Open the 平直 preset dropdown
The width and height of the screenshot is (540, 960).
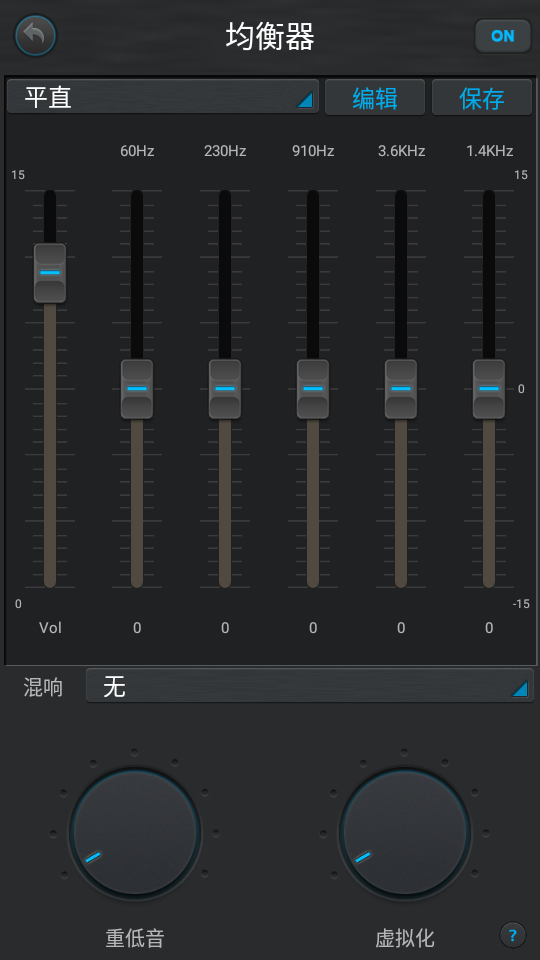point(163,97)
